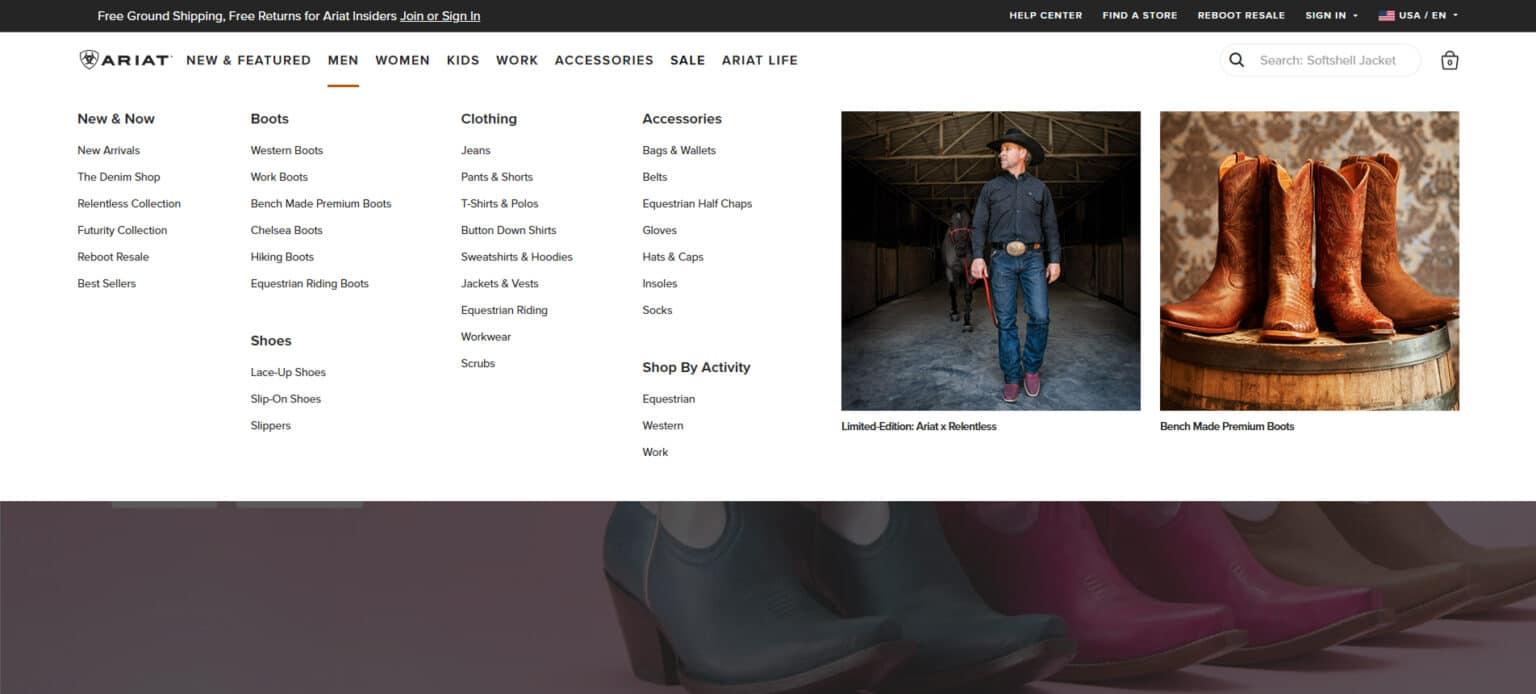The image size is (1536, 694).
Task: Open Futurity Collection
Action: 122,230
